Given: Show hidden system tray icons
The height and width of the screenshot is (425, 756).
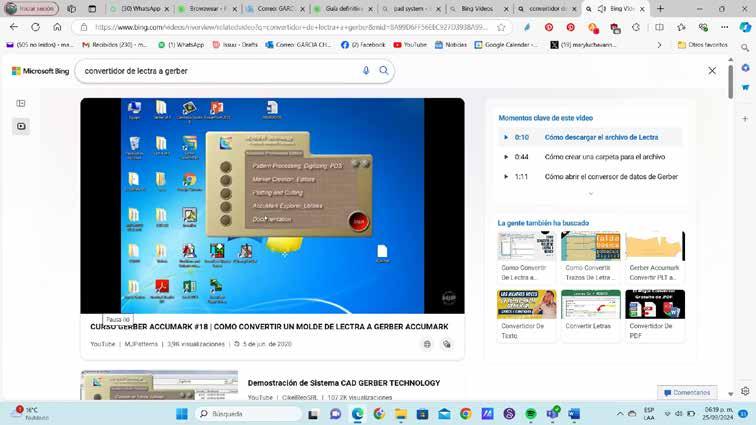Looking at the screenshot, I should click(x=620, y=414).
